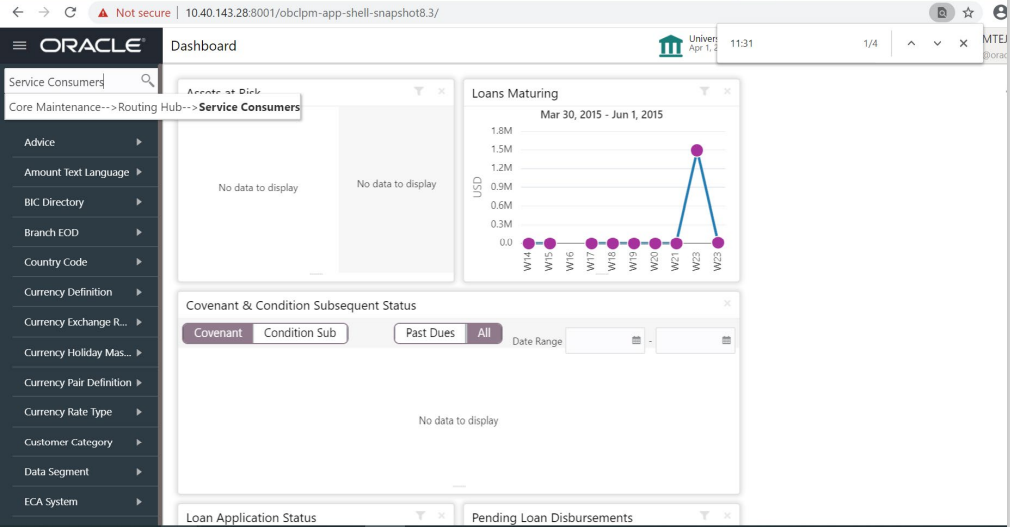Click the W21 data point on chart
This screenshot has width=1010, height=527.
click(x=676, y=243)
